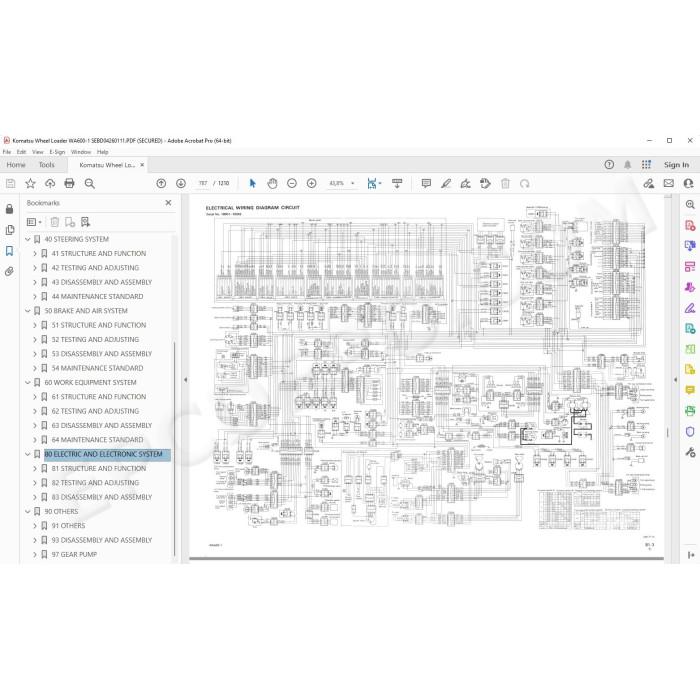Close the Bookmarks panel
This screenshot has width=700, height=700.
[x=168, y=203]
